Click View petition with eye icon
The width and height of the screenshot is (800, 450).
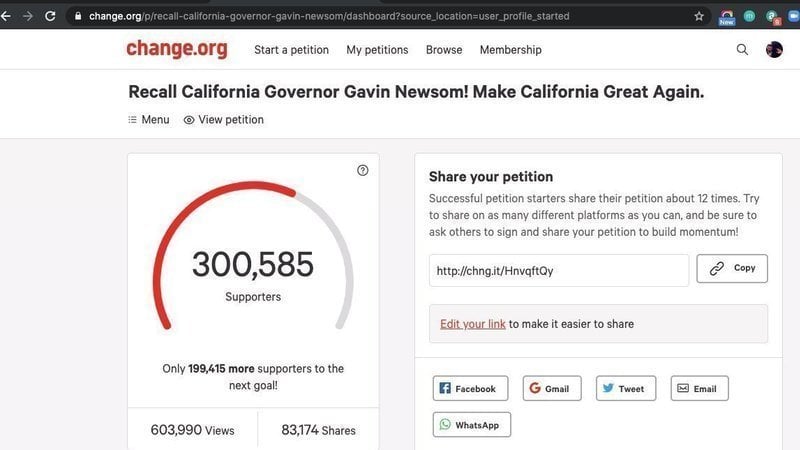coord(224,120)
